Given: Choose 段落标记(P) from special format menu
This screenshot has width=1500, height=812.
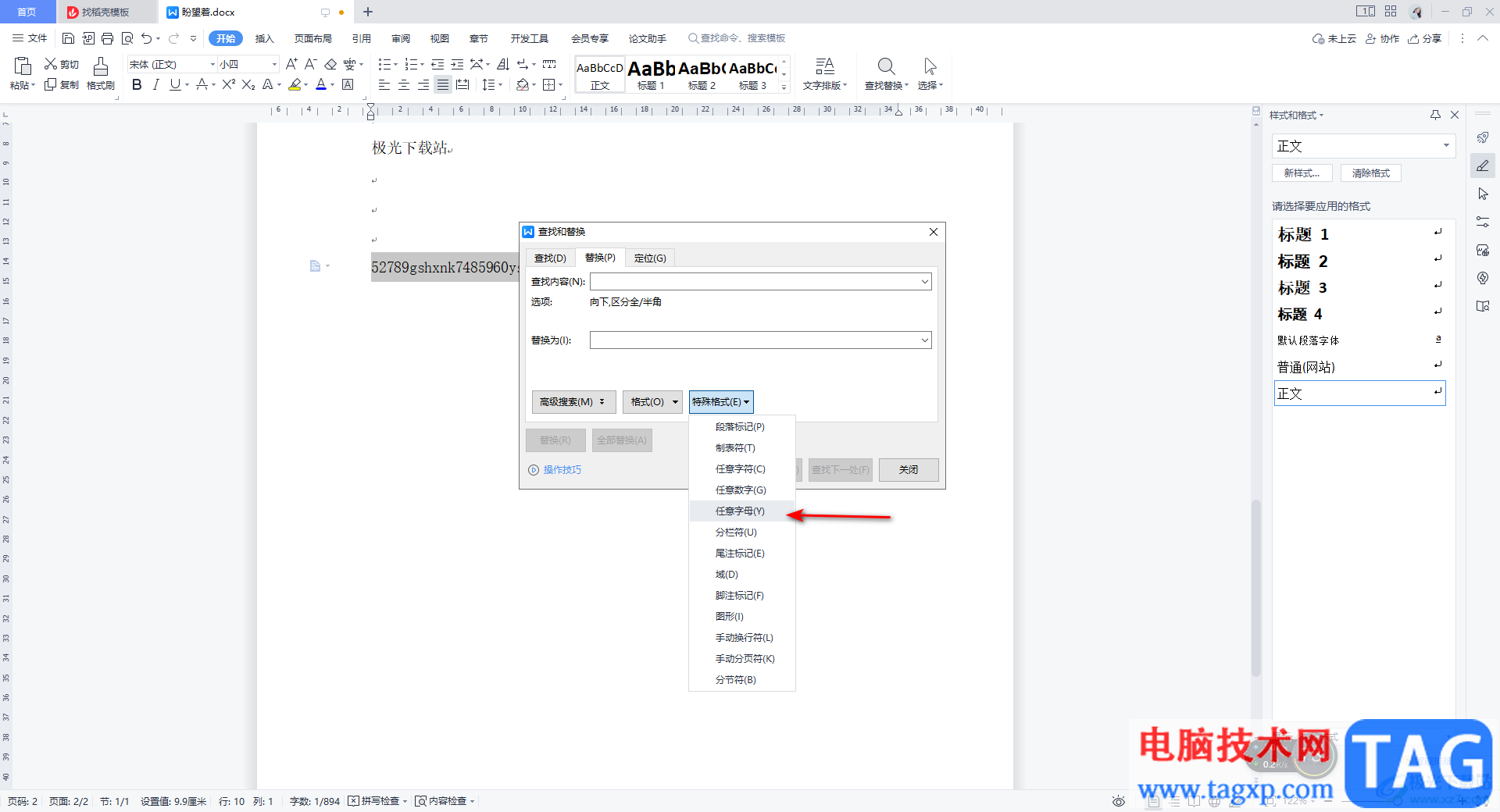Looking at the screenshot, I should coord(741,427).
